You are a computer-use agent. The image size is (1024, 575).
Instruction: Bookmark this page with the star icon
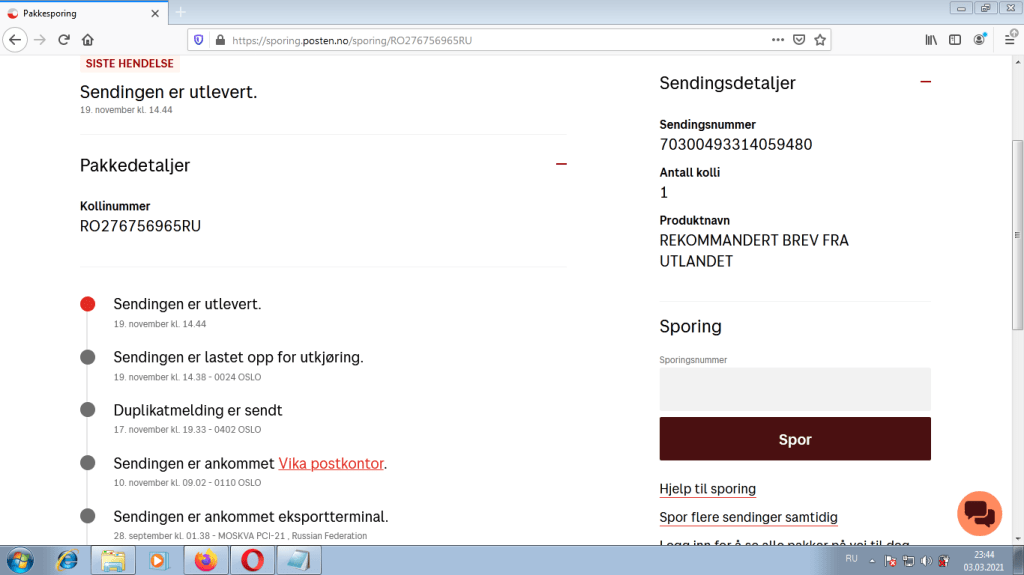tap(820, 40)
